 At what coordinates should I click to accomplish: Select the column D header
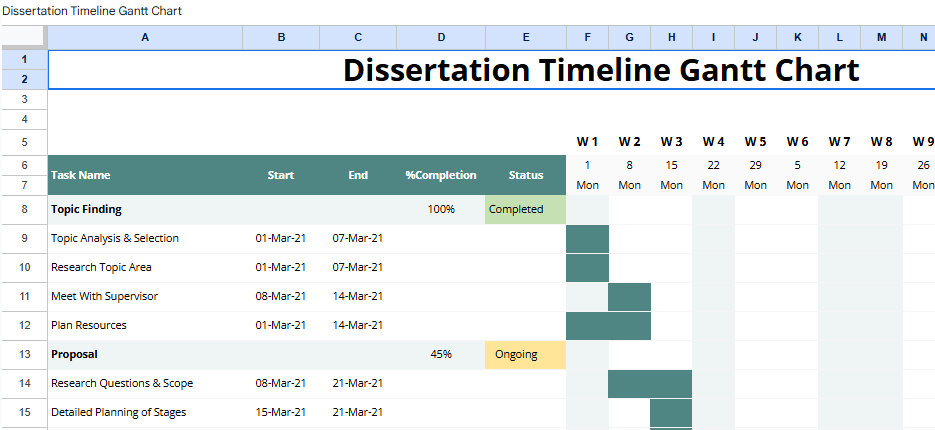[441, 37]
